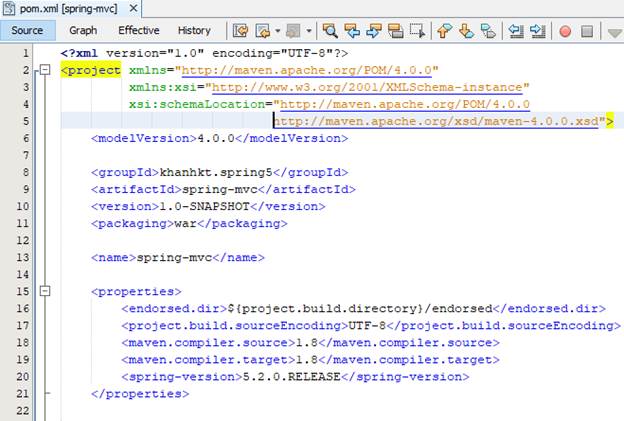The width and height of the screenshot is (624, 421).
Task: Go to Previous Bookmark icon
Action: (x=445, y=31)
